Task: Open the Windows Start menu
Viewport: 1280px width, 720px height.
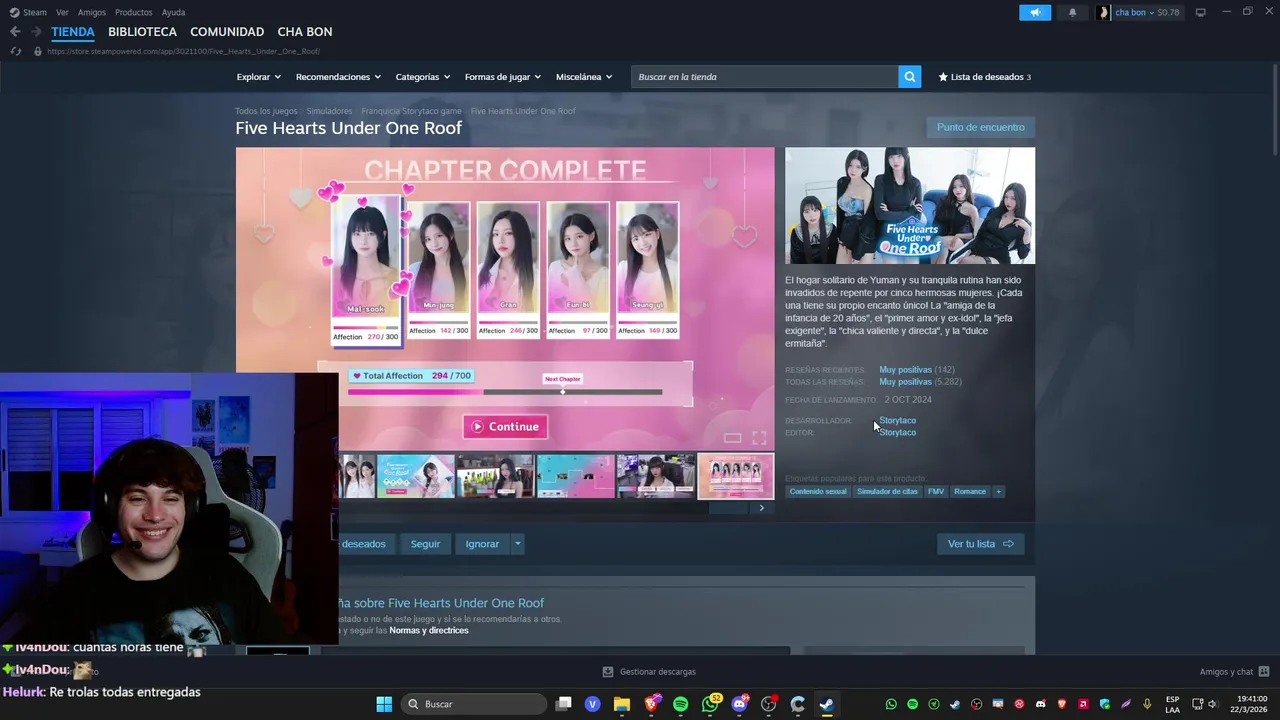Action: (x=384, y=704)
